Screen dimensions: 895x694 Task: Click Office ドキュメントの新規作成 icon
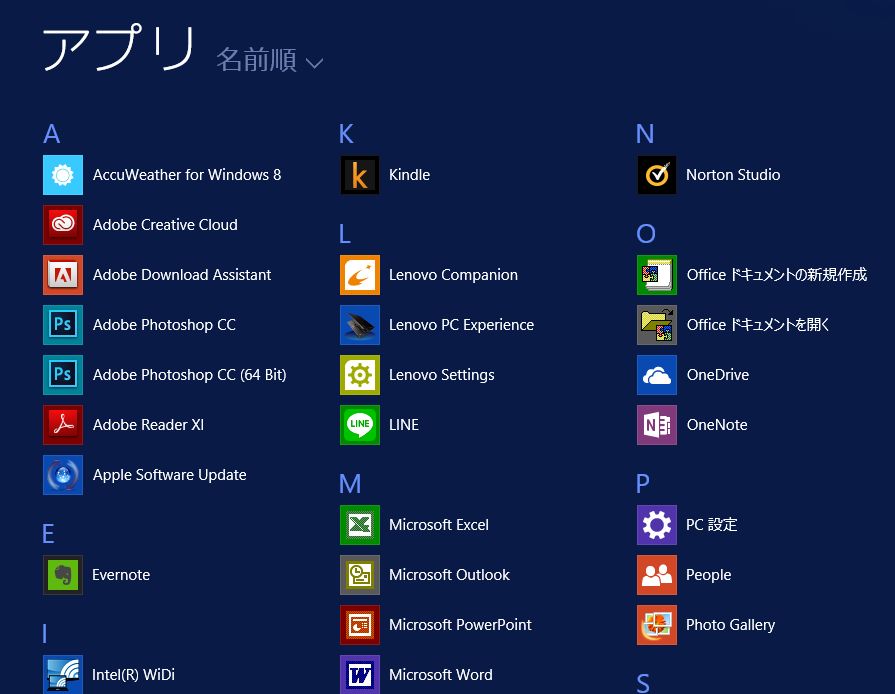[657, 275]
